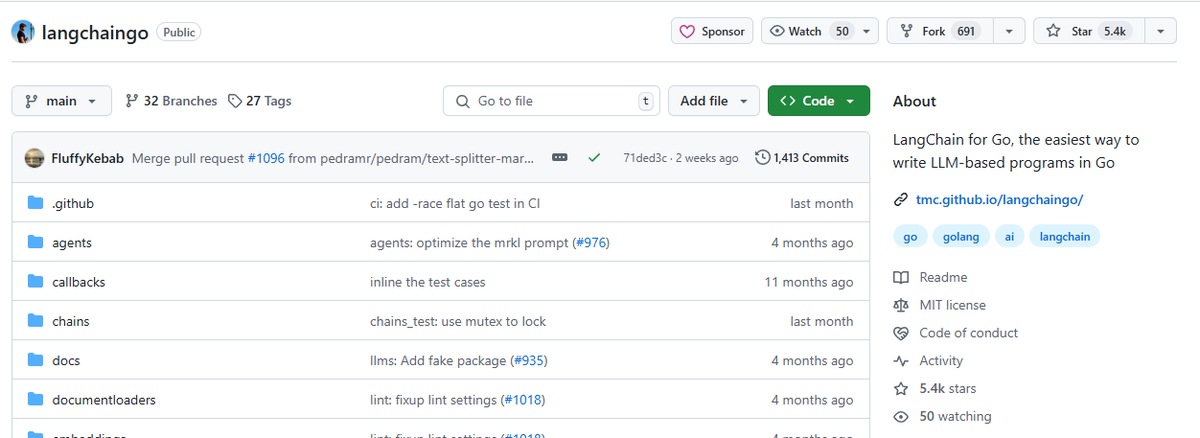
Task: View the 50 watching link
Action: (955, 416)
